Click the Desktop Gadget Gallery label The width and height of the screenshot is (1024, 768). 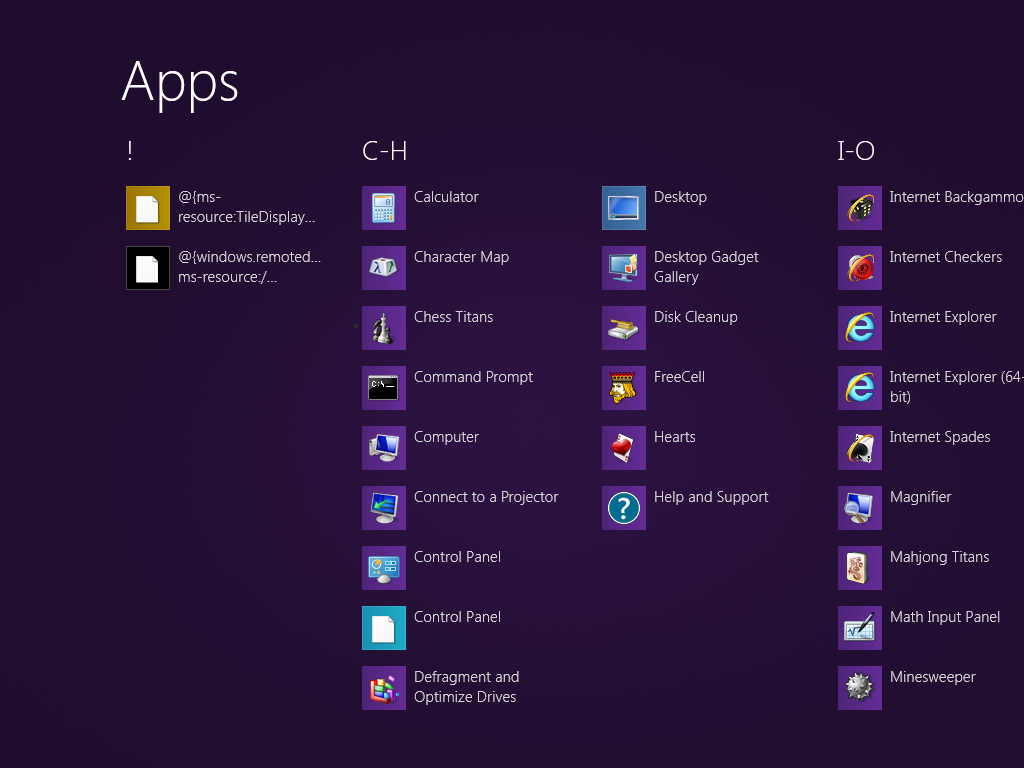pyautogui.click(x=706, y=267)
